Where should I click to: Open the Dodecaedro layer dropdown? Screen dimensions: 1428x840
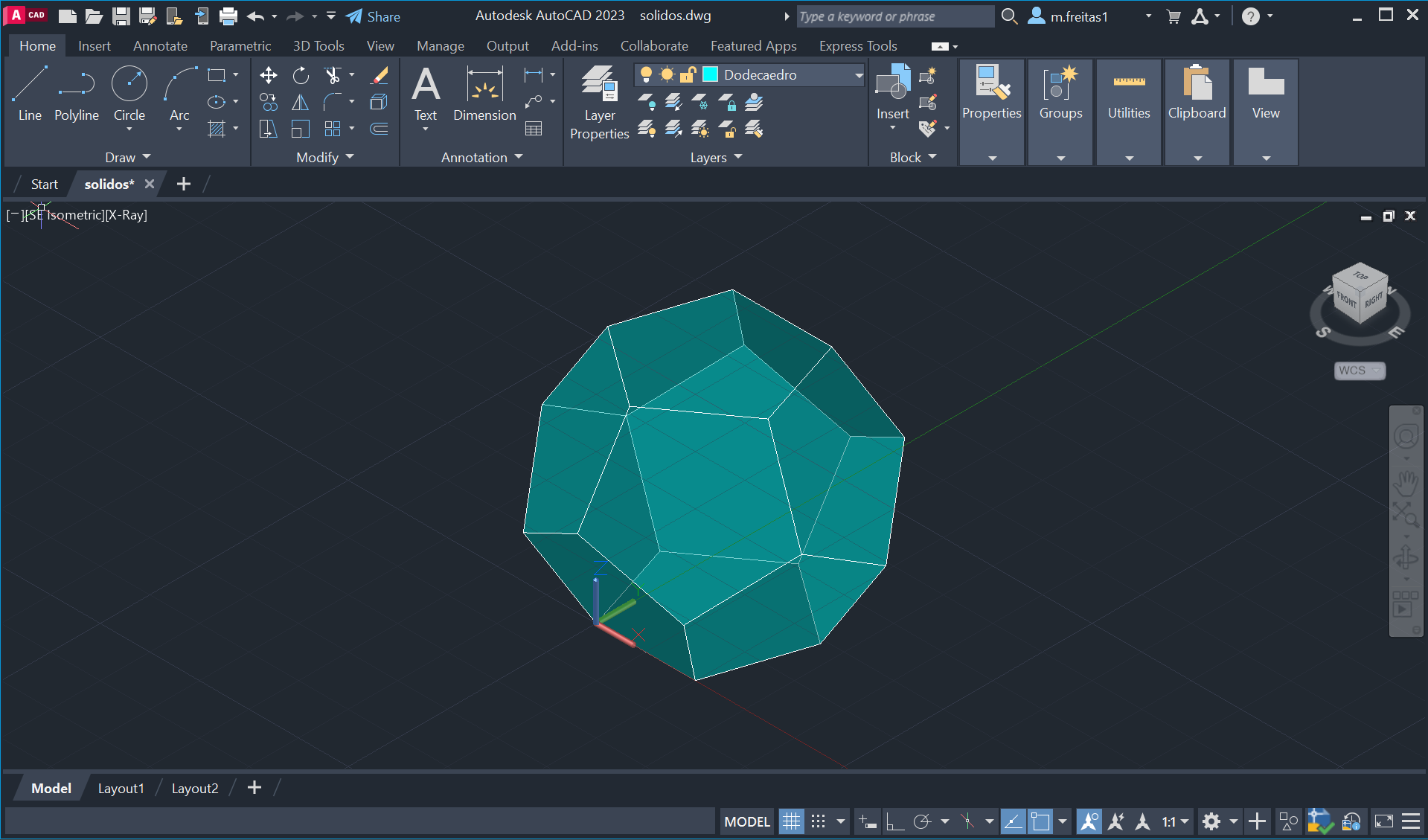point(858,74)
